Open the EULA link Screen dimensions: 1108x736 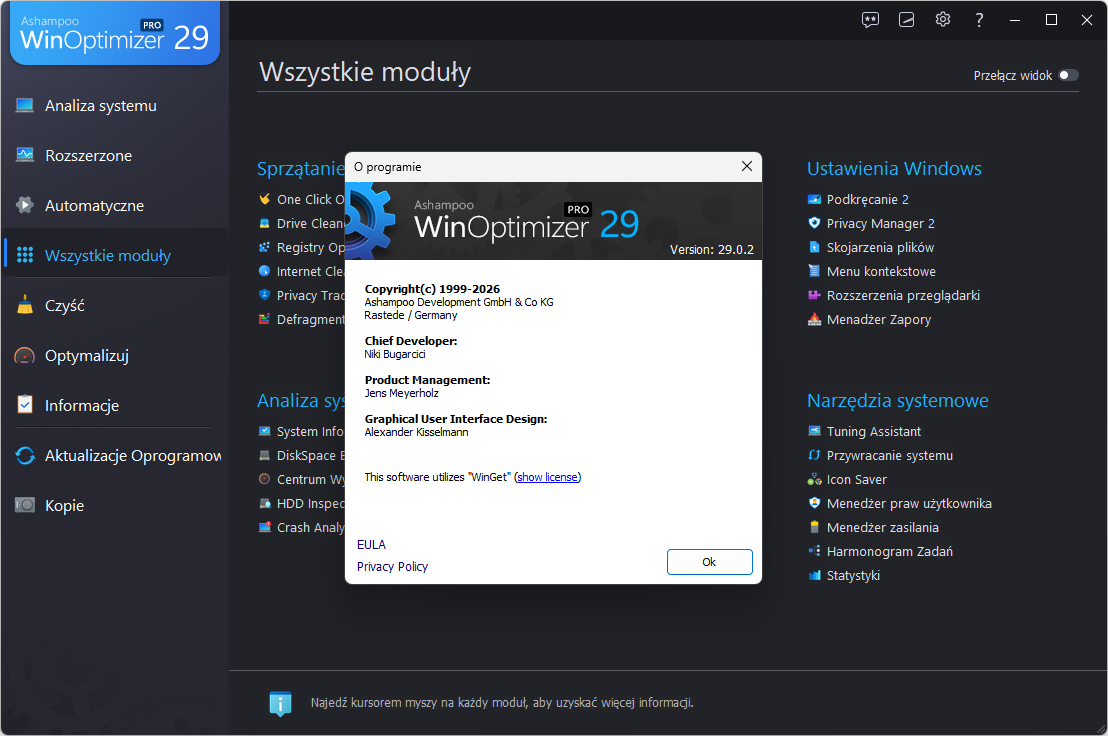(371, 545)
